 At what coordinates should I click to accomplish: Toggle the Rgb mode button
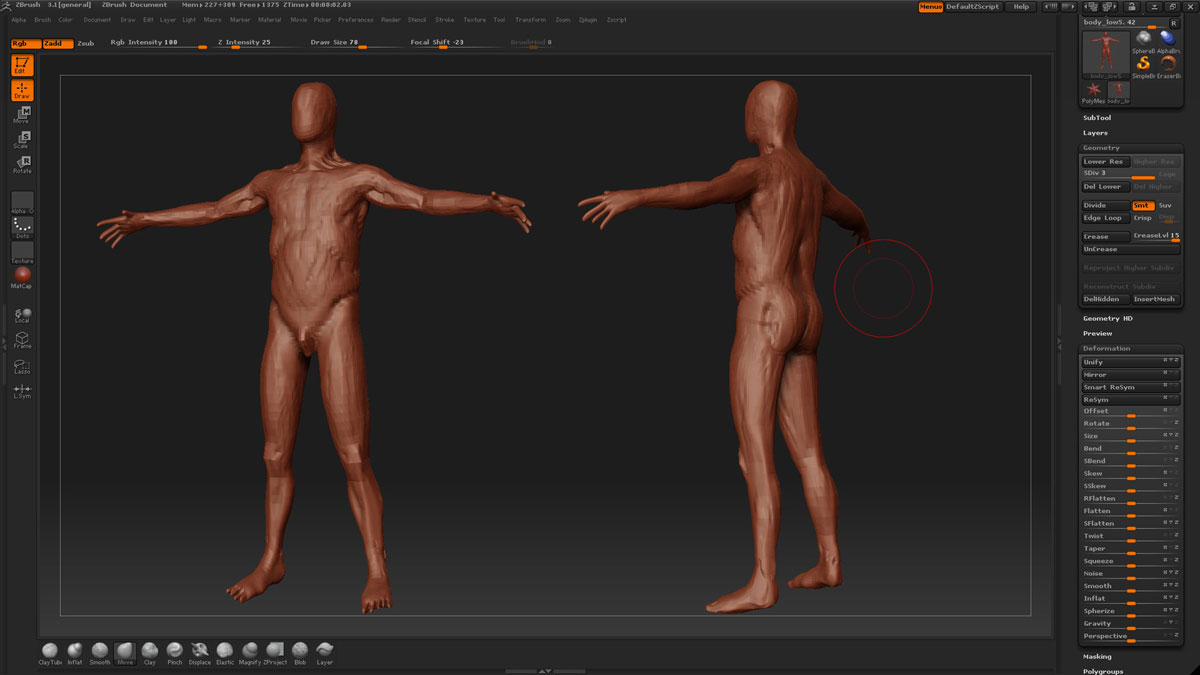tap(26, 43)
